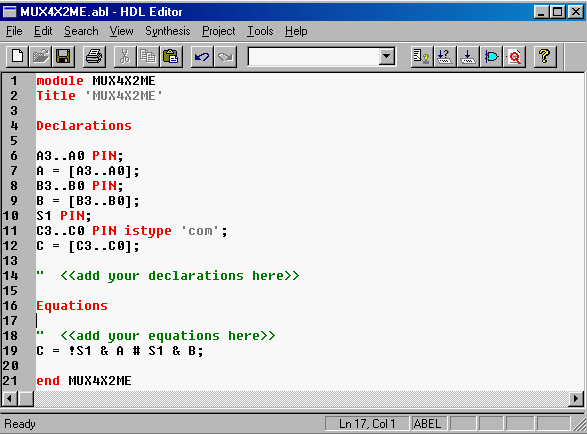Expand the toolbar combo box dropdown arrow

(387, 57)
